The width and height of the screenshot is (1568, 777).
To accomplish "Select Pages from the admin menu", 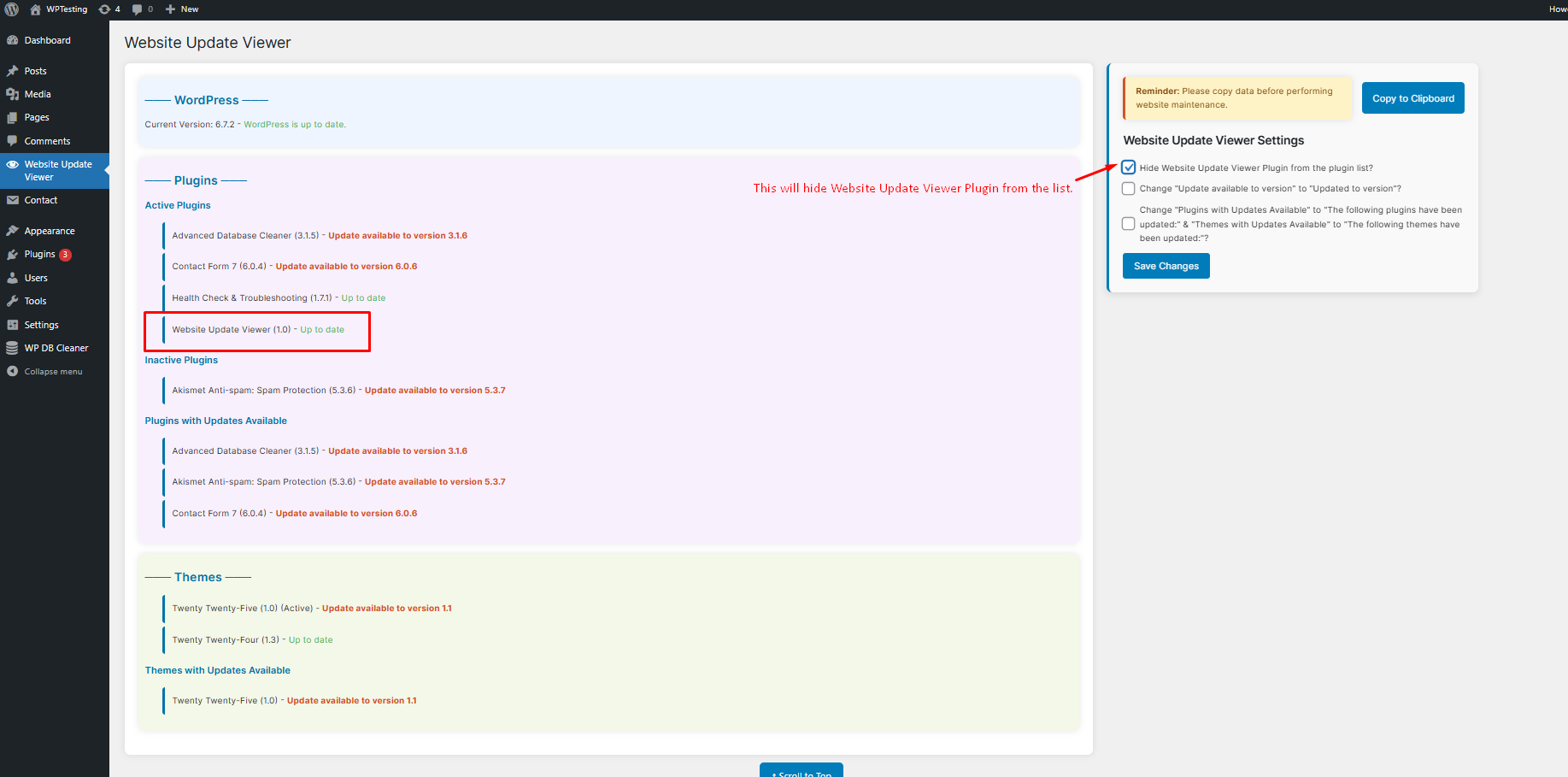I will [55, 117].
